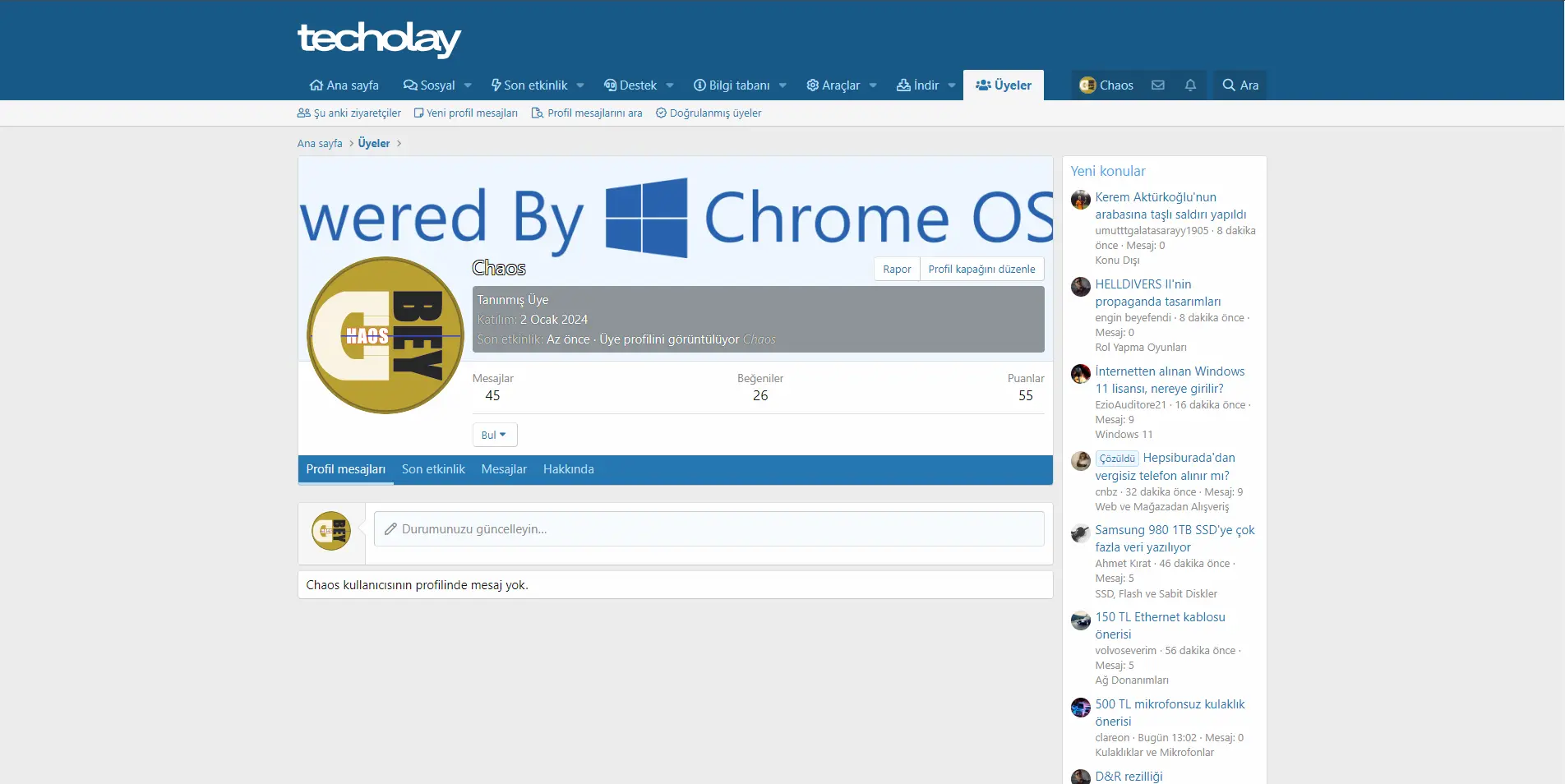Viewport: 1565px width, 784px height.
Task: Open the Rol Yapma Oyunları forum link
Action: [x=1141, y=348]
